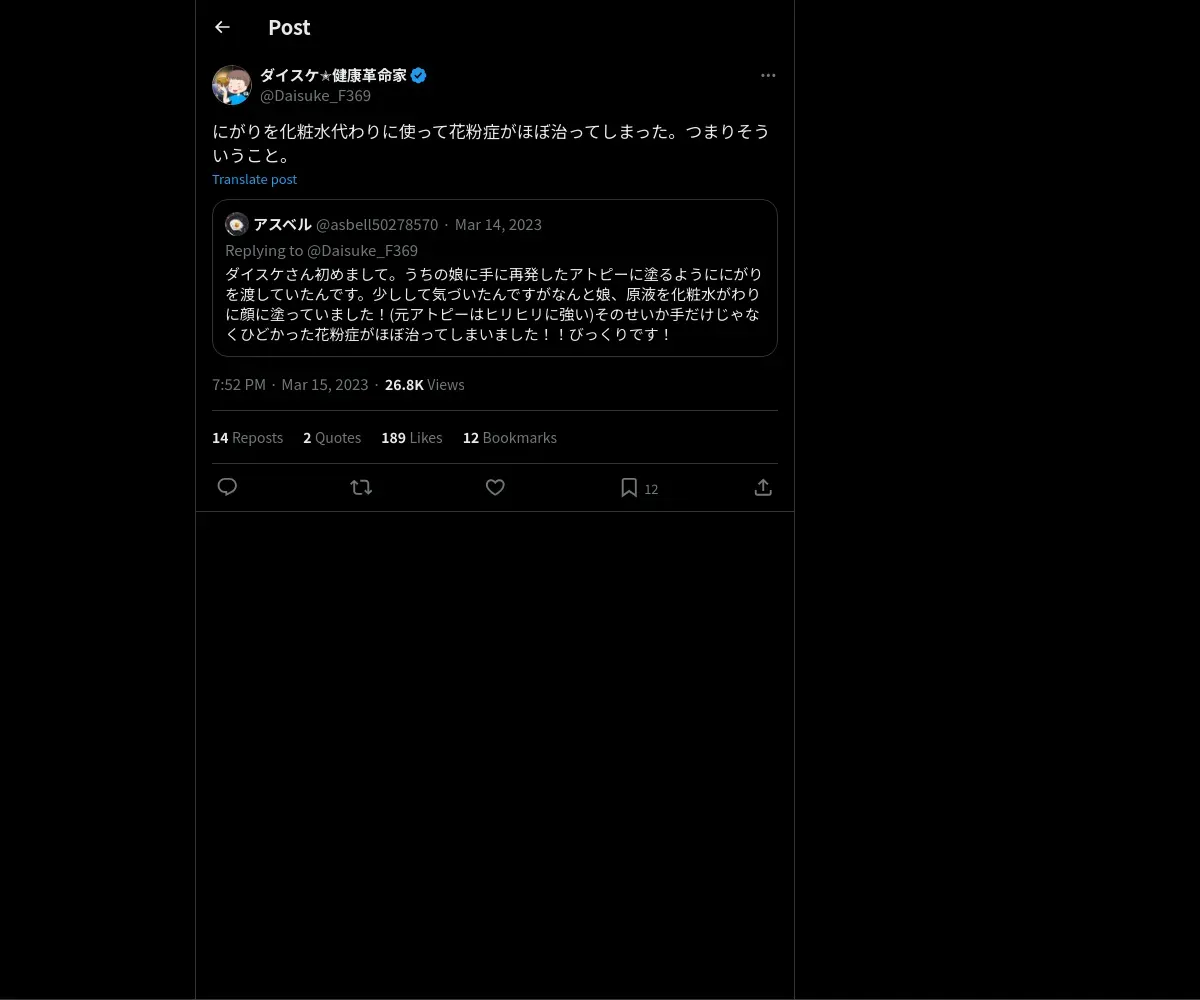View the 14 Reposts list
The width and height of the screenshot is (1200, 1000).
(247, 438)
